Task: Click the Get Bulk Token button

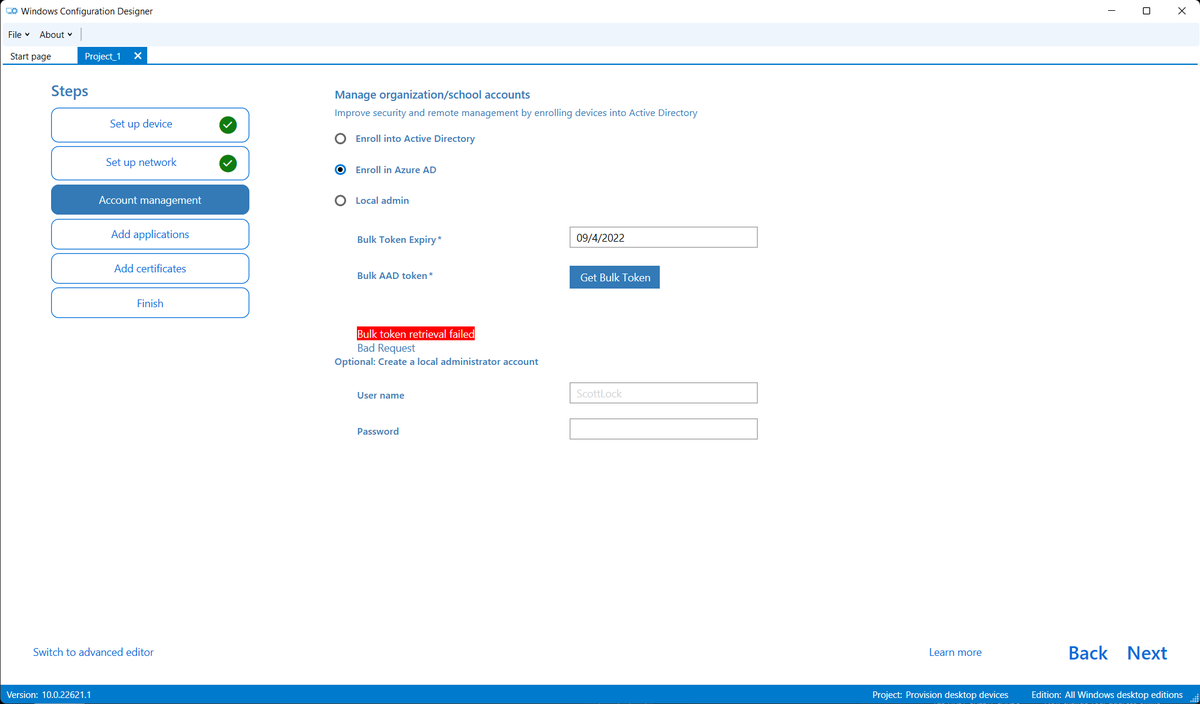Action: (x=615, y=277)
